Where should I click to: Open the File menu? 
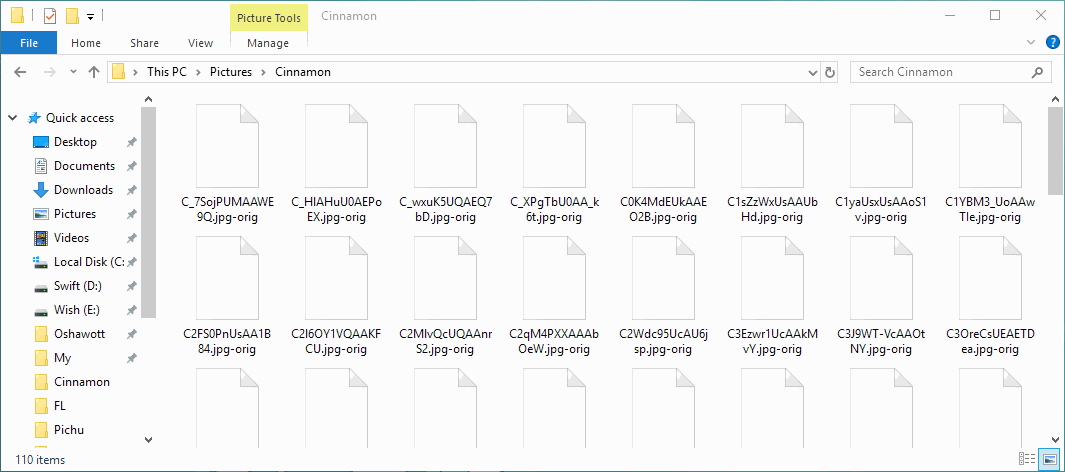click(29, 43)
